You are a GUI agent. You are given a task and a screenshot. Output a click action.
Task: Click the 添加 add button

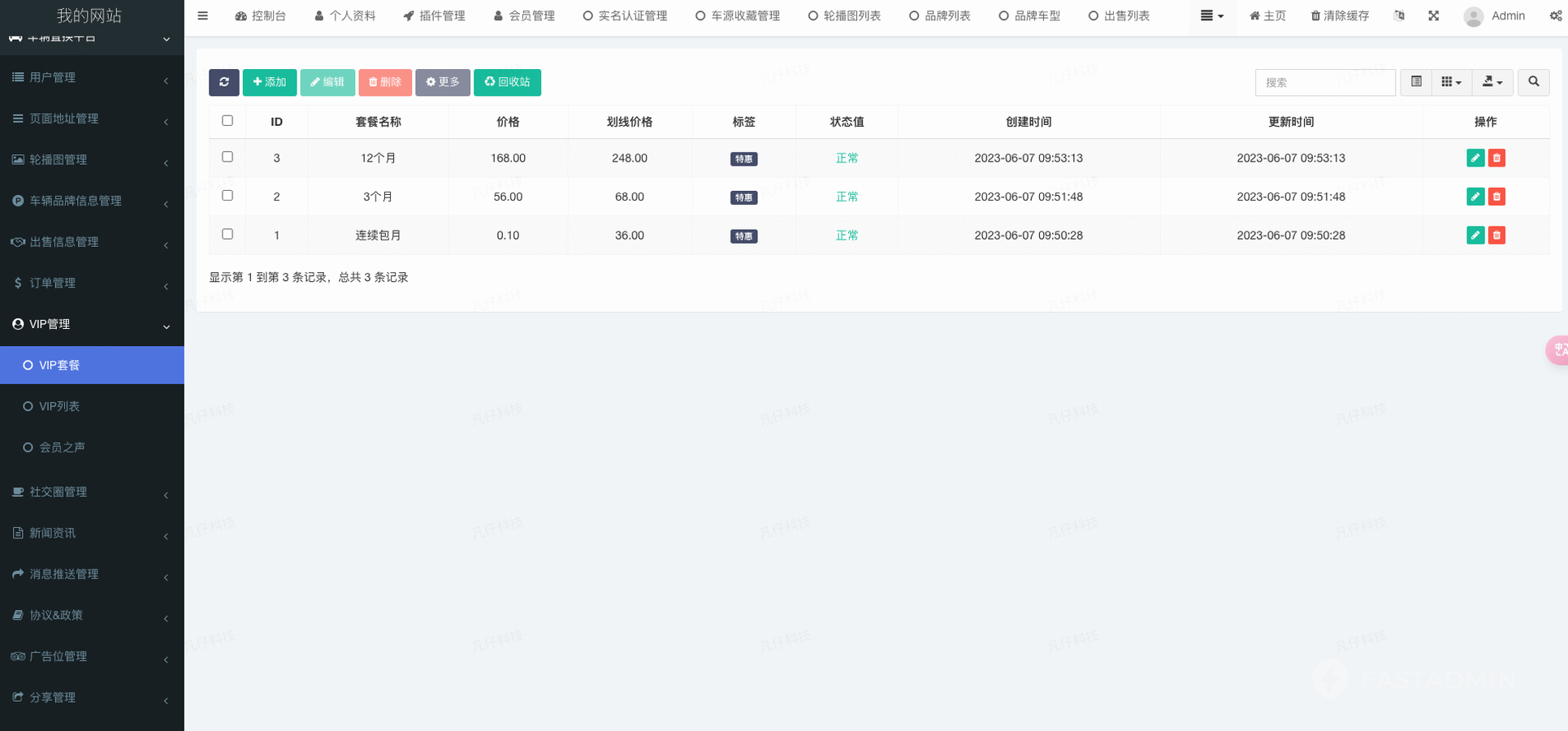click(270, 82)
